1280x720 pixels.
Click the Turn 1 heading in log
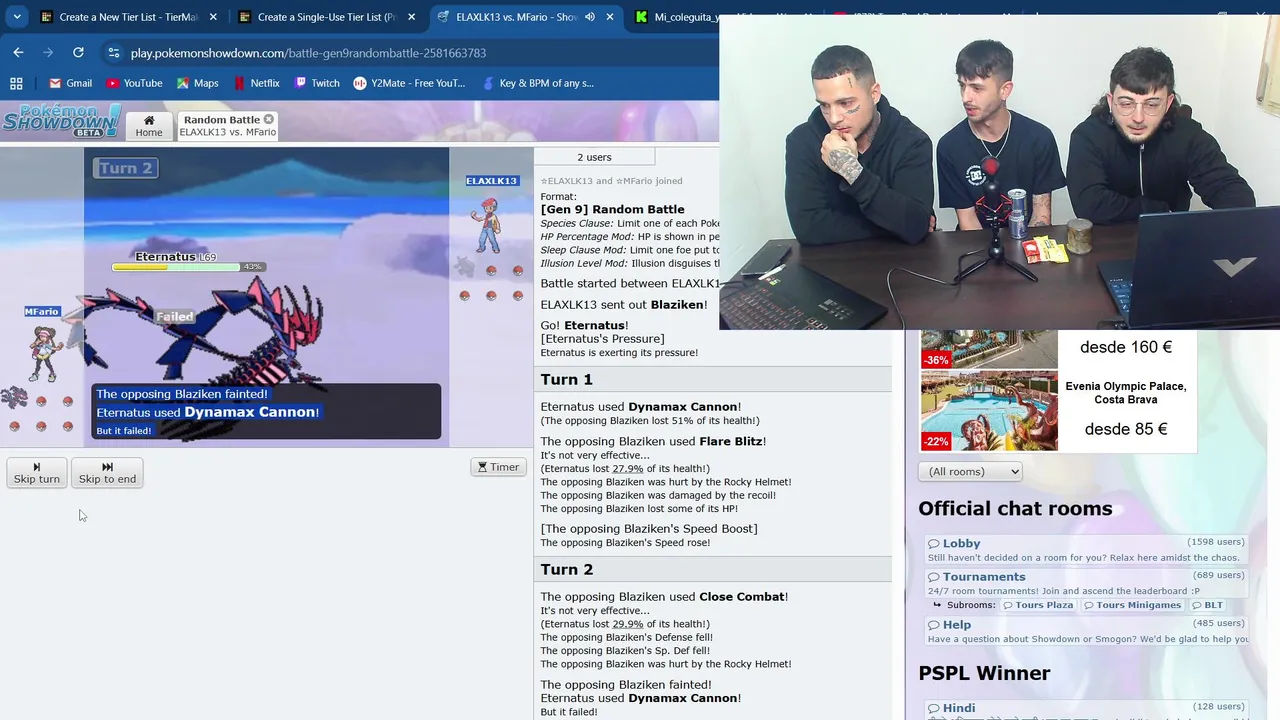567,379
